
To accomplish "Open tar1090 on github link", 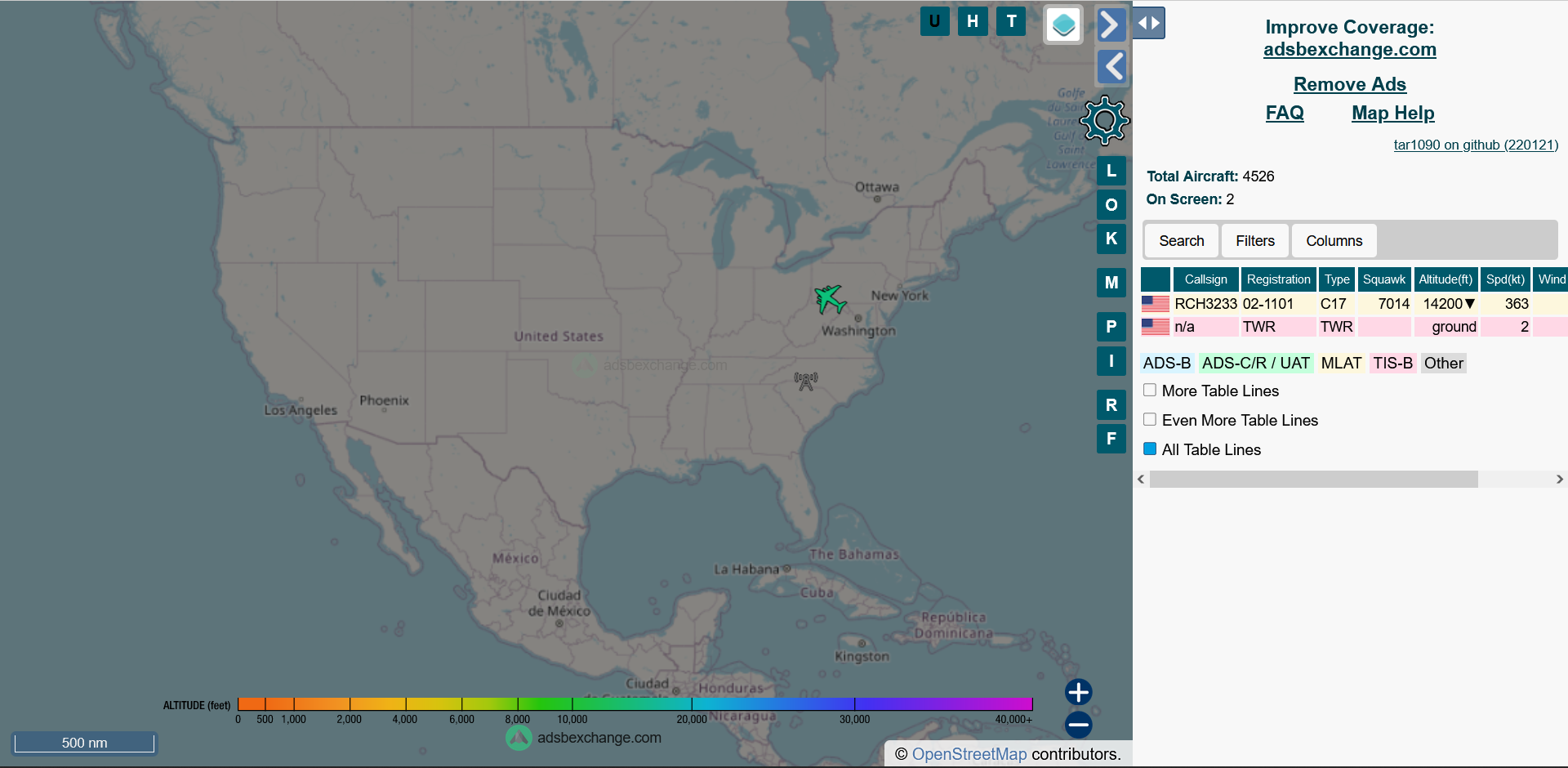I will coord(1475,145).
